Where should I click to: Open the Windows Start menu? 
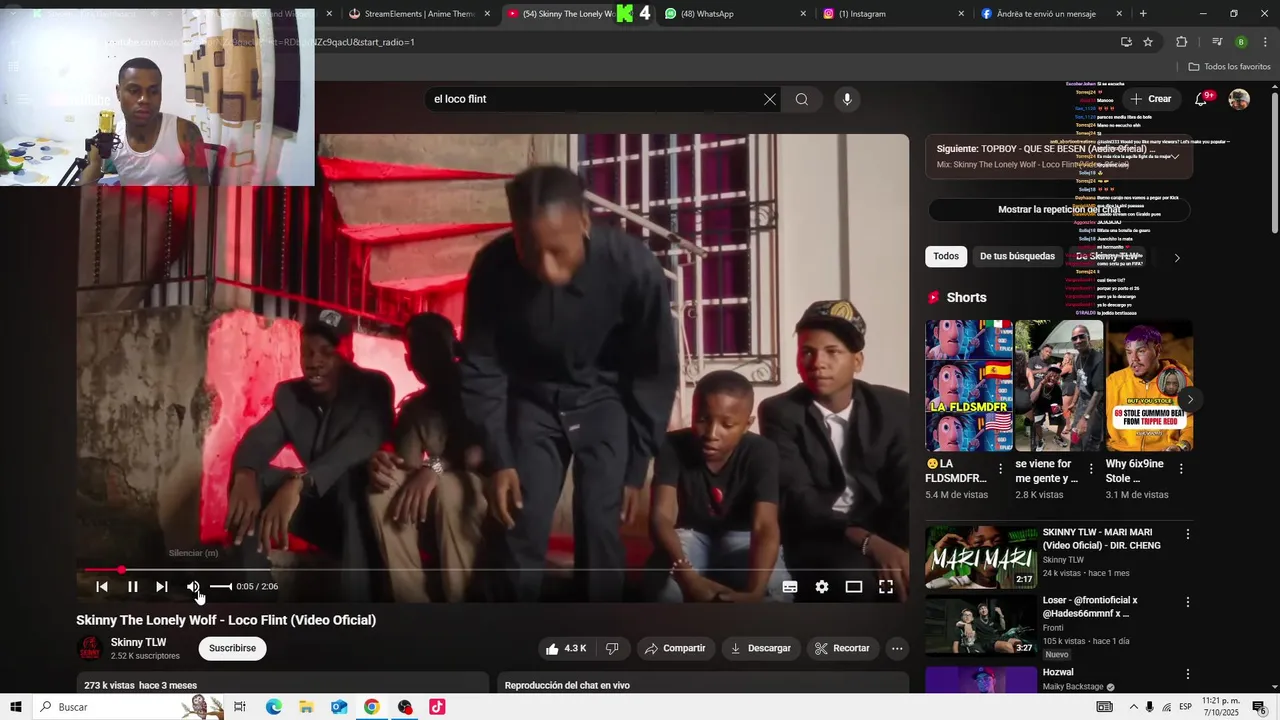[x=16, y=707]
